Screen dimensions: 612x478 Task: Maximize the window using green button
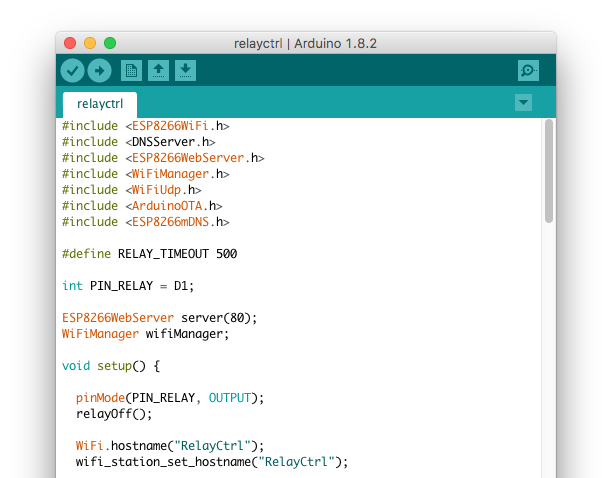point(110,43)
